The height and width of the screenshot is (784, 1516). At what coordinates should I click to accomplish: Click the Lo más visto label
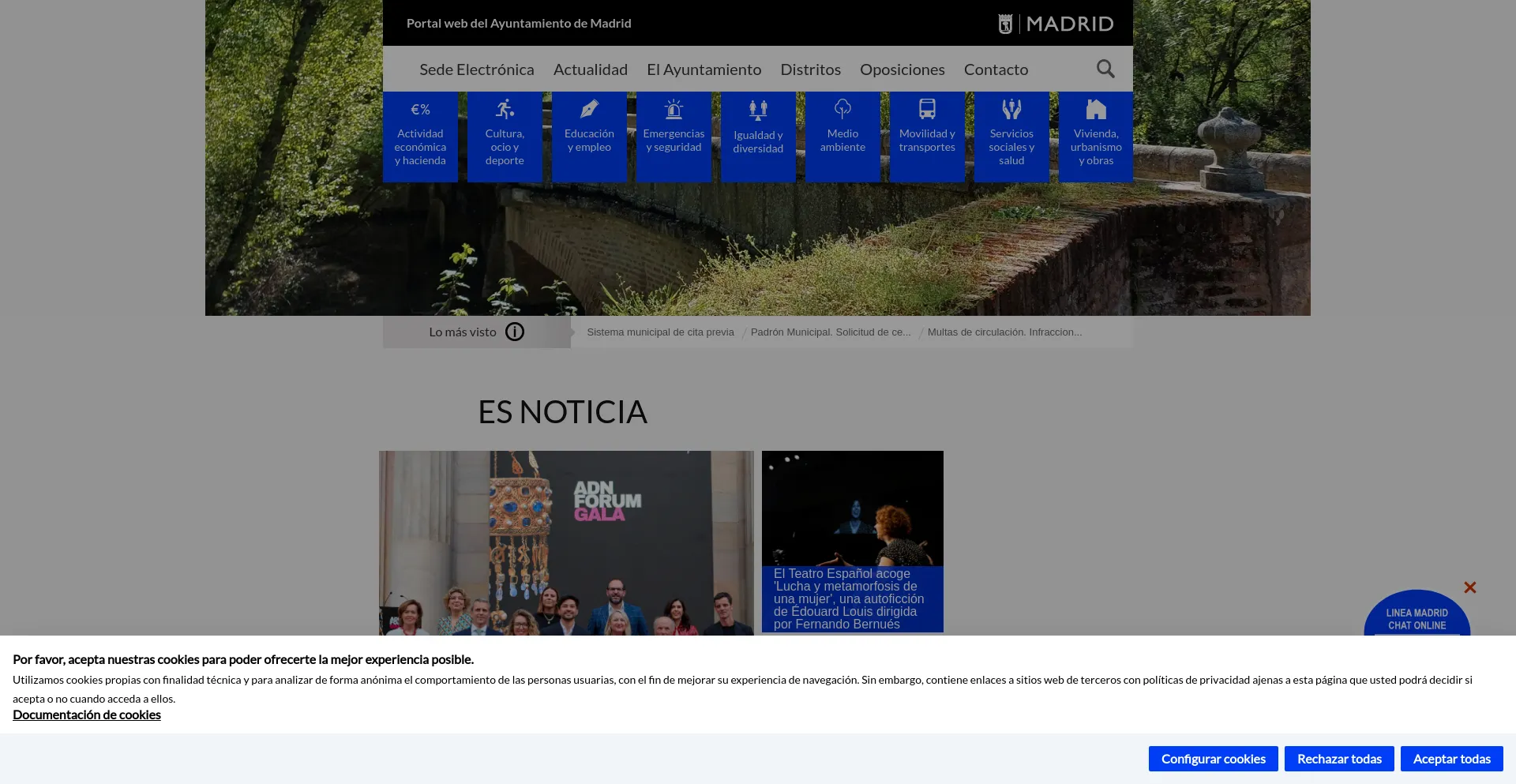463,332
